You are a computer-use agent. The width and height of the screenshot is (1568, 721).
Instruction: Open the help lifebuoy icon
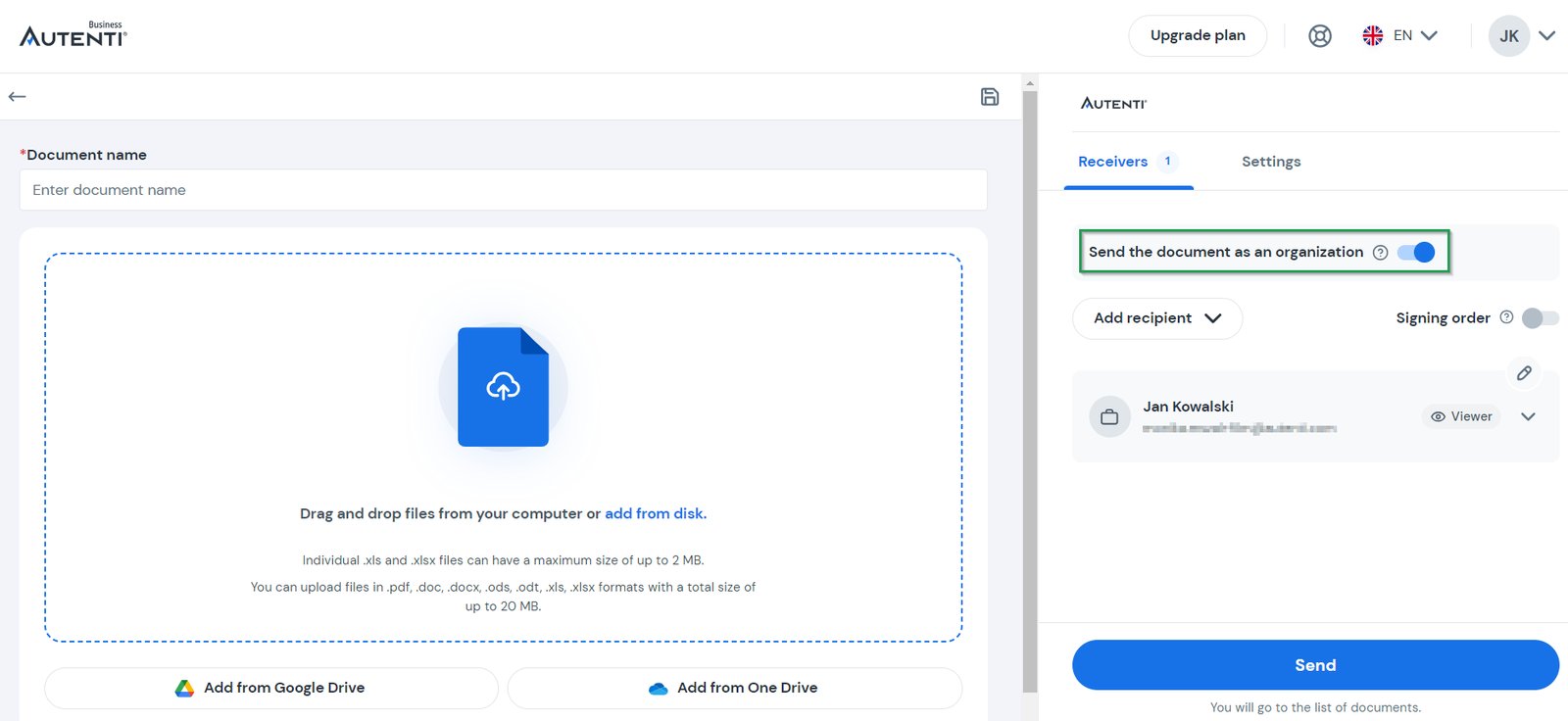pos(1320,36)
